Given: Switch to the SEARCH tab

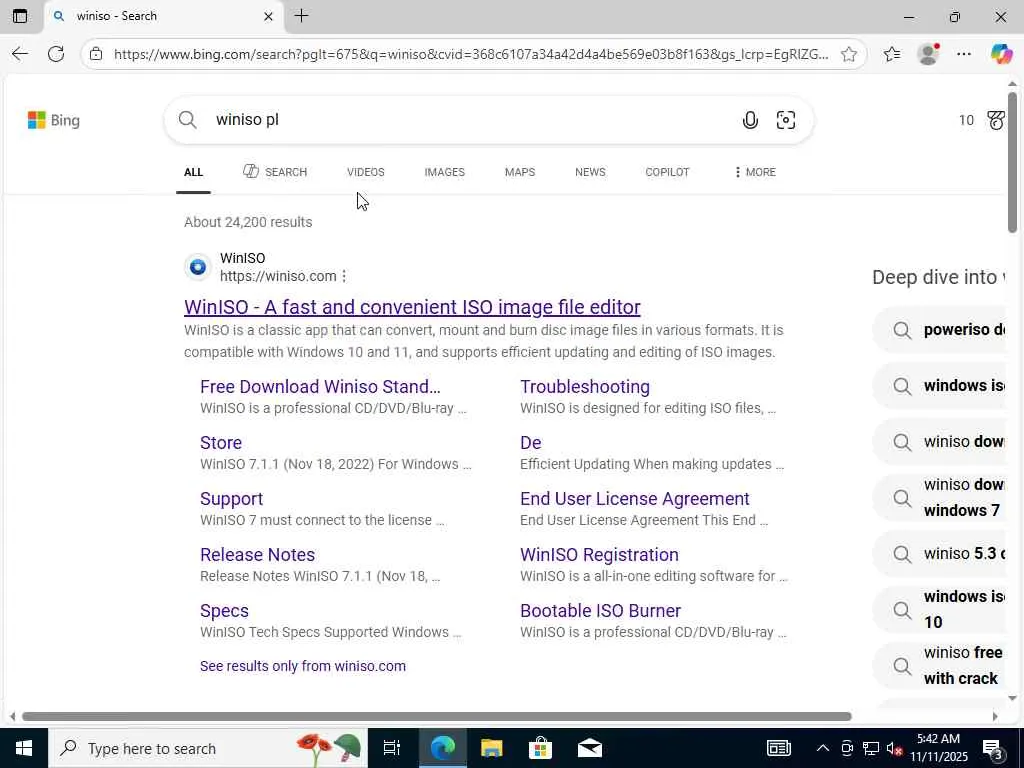Looking at the screenshot, I should pyautogui.click(x=275, y=172).
